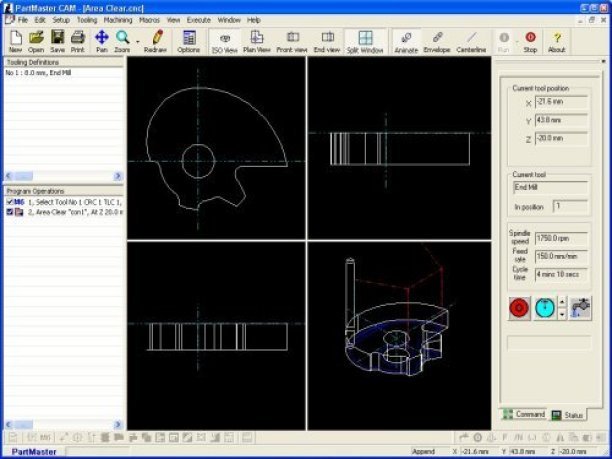Open the Setup menu

click(61, 20)
